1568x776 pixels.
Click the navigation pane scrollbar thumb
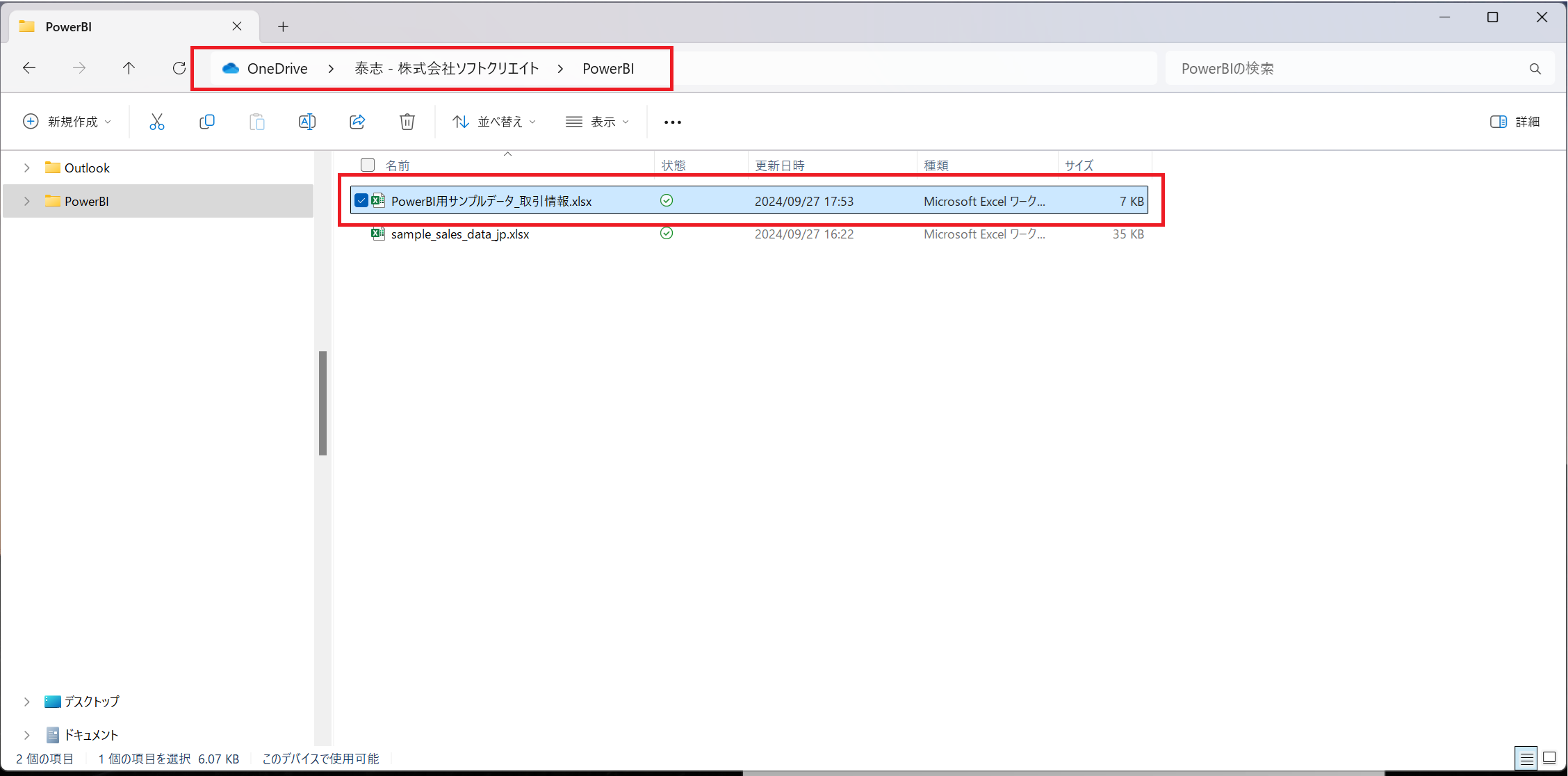pyautogui.click(x=322, y=403)
